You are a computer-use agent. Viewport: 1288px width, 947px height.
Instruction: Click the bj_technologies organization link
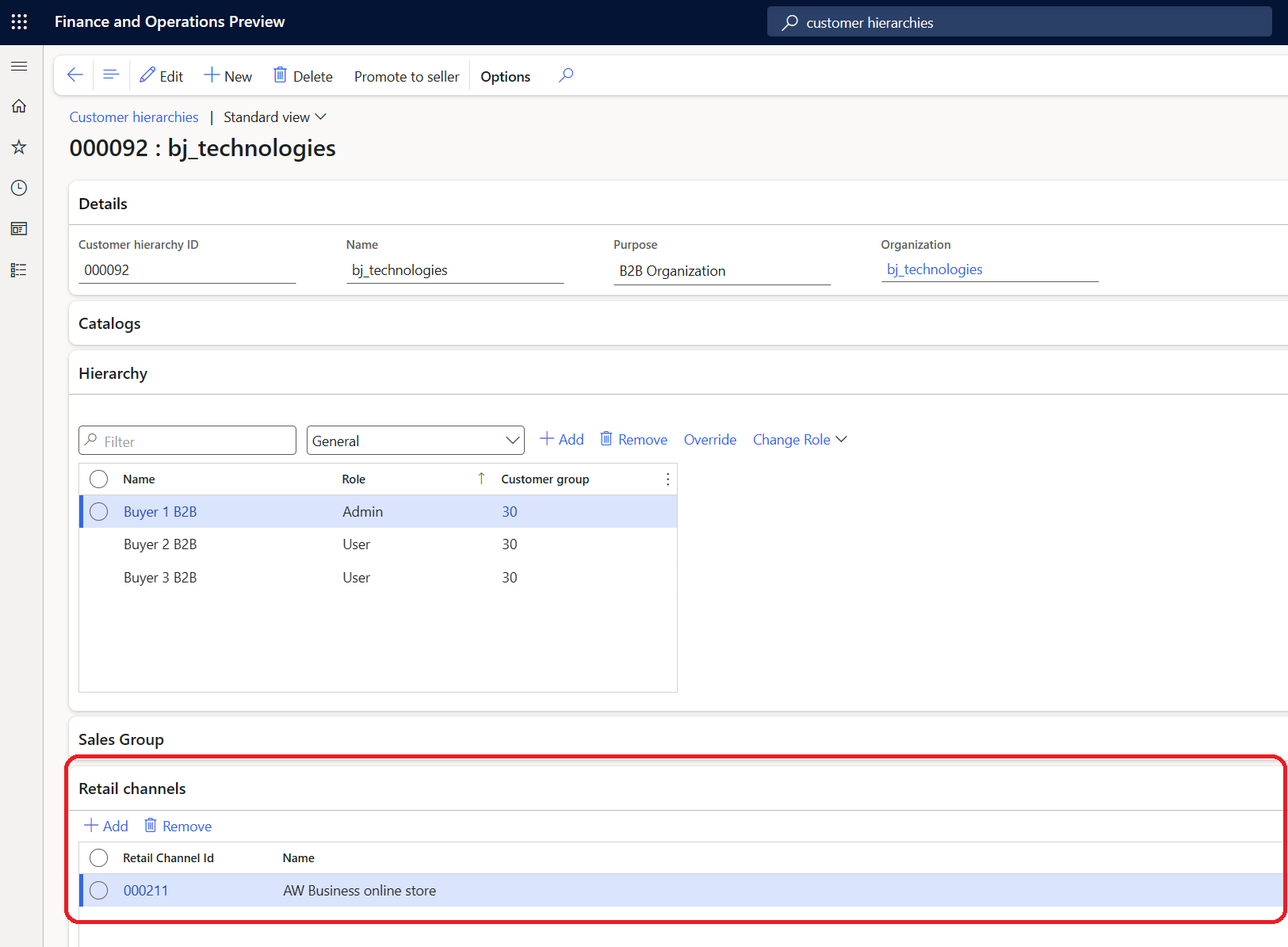934,269
